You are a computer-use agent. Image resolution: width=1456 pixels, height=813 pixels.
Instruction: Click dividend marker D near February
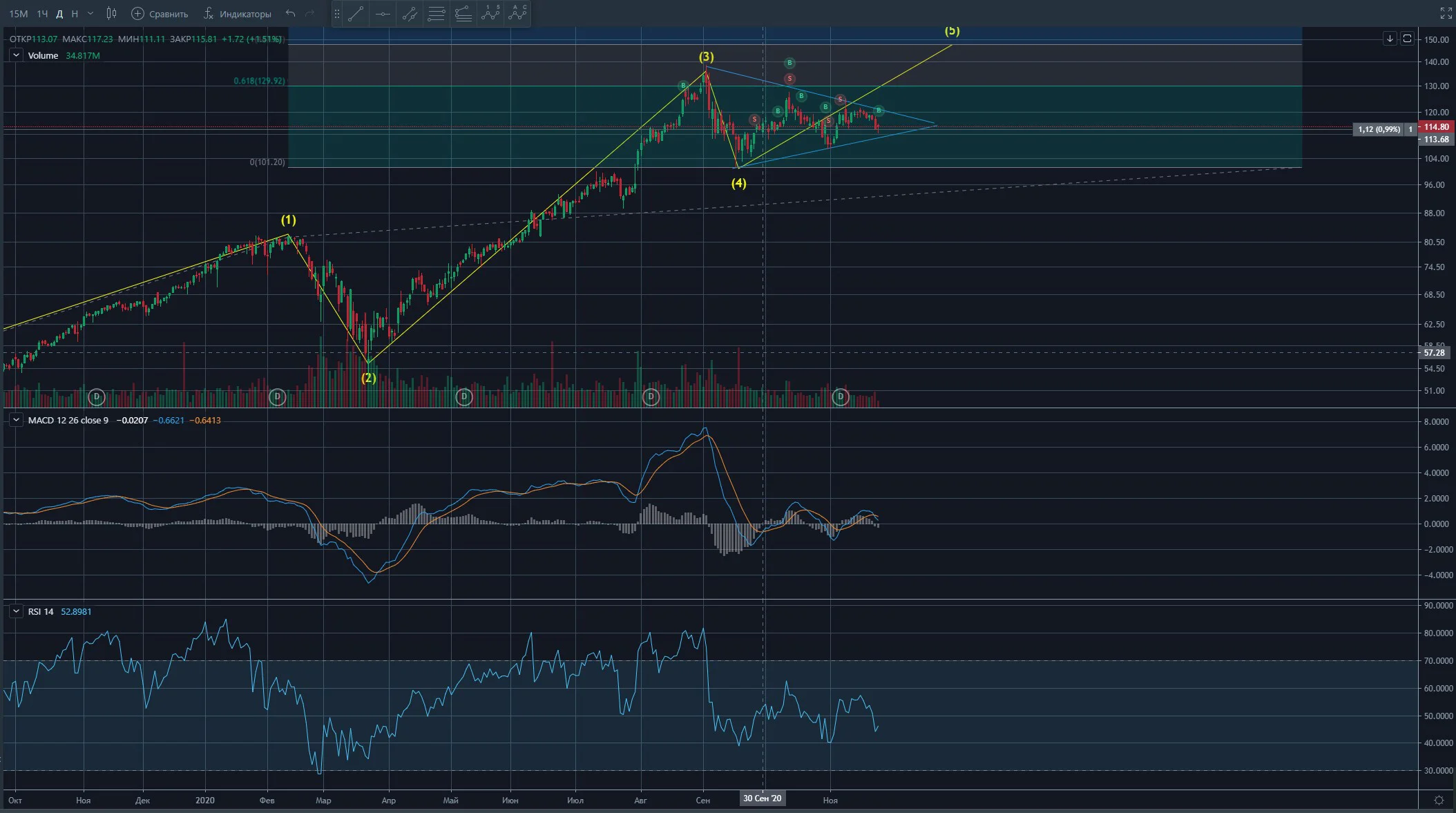(x=277, y=396)
